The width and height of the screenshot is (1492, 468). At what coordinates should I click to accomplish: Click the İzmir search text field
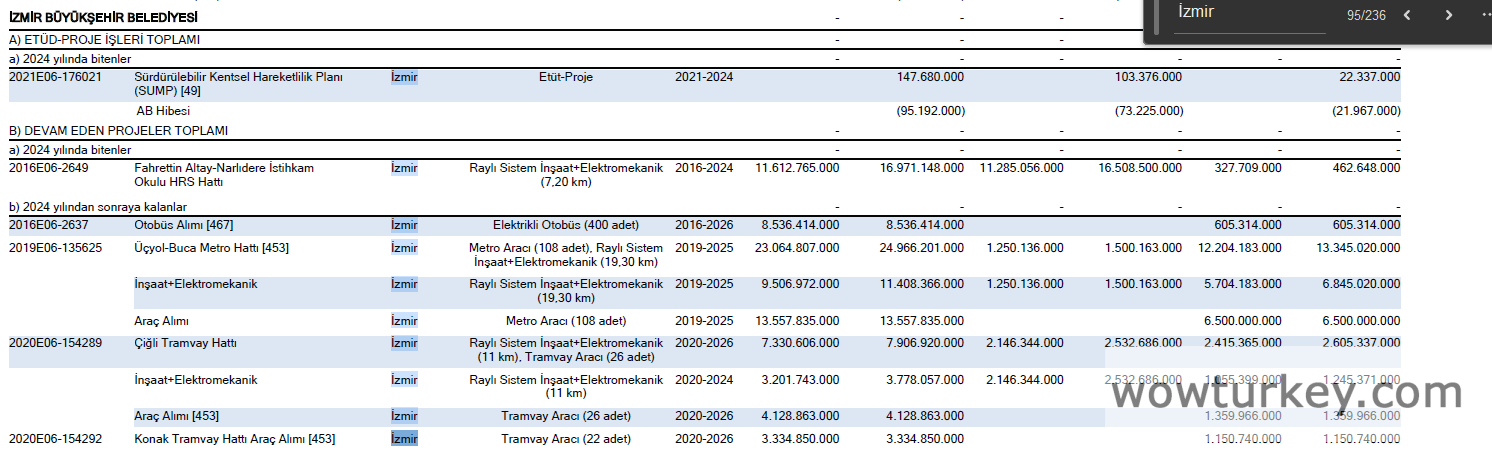(x=1249, y=14)
